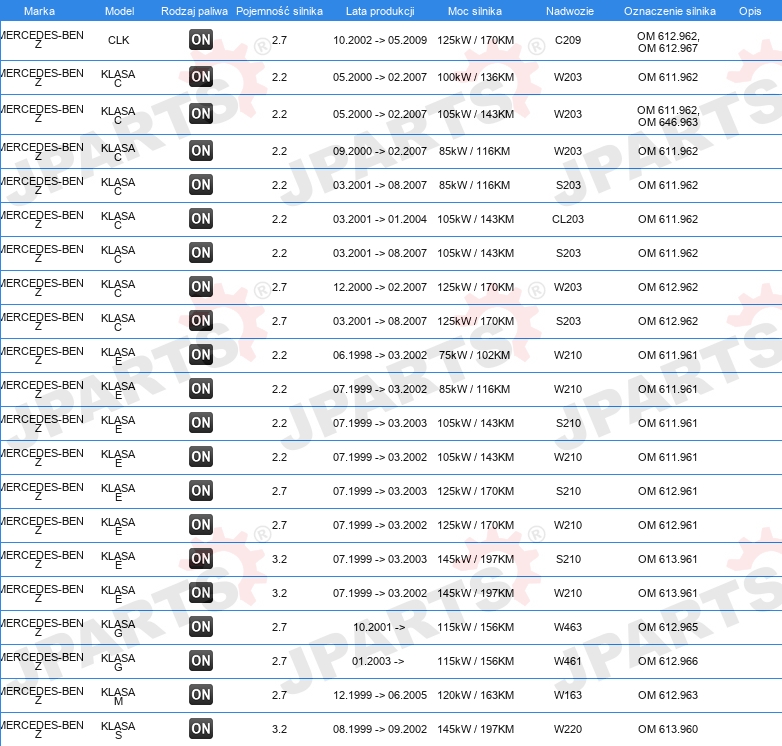
Task: Click the ON badge in the 125kW S210 row
Action: [x=201, y=491]
